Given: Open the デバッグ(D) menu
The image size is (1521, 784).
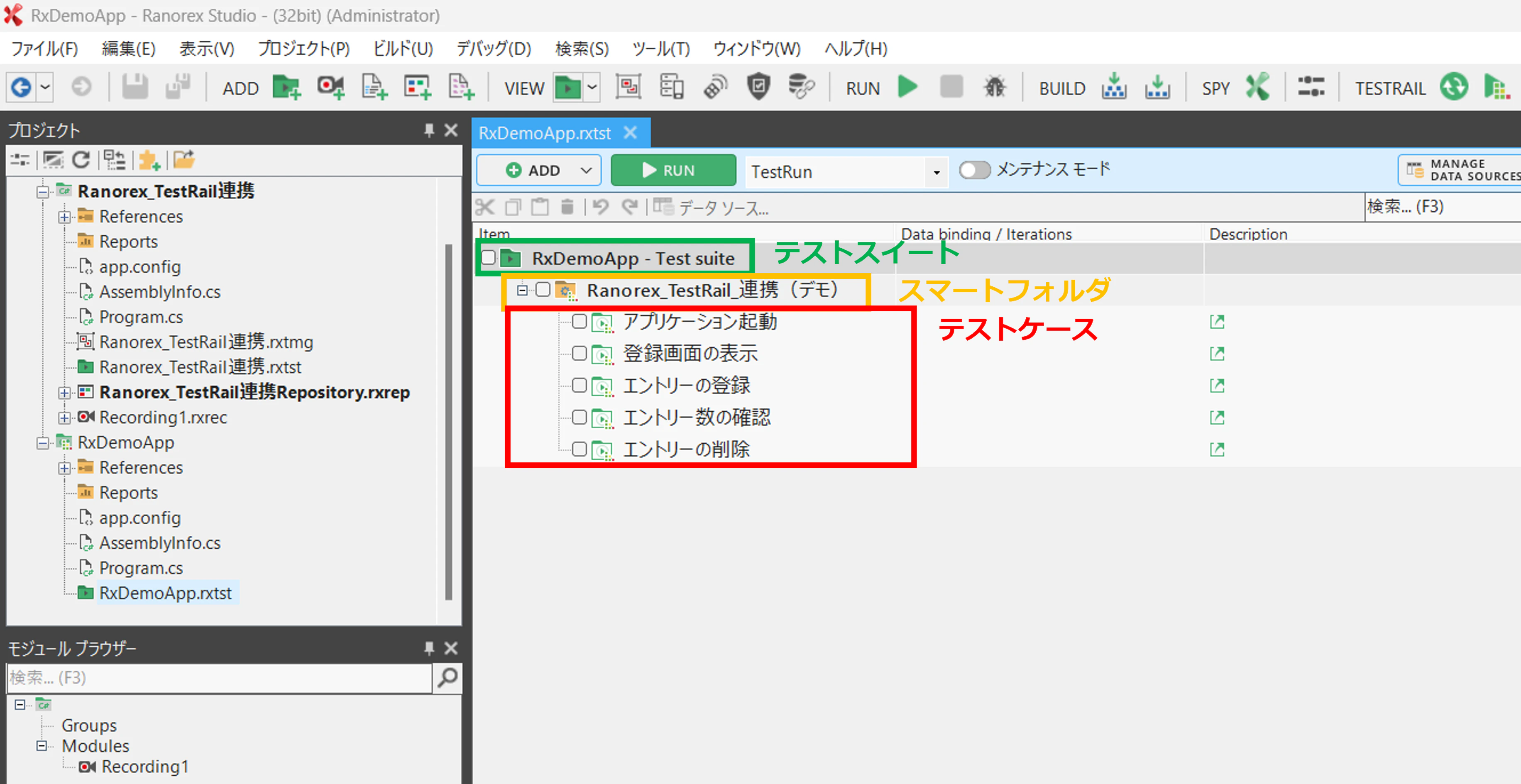Looking at the screenshot, I should tap(494, 49).
